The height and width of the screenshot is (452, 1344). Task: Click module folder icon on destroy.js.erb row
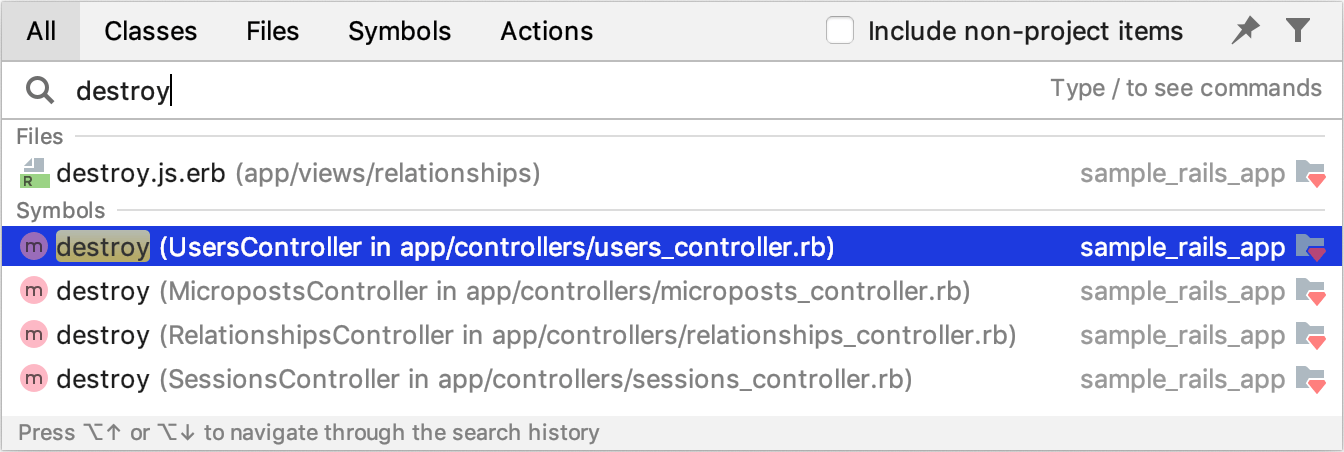1310,173
